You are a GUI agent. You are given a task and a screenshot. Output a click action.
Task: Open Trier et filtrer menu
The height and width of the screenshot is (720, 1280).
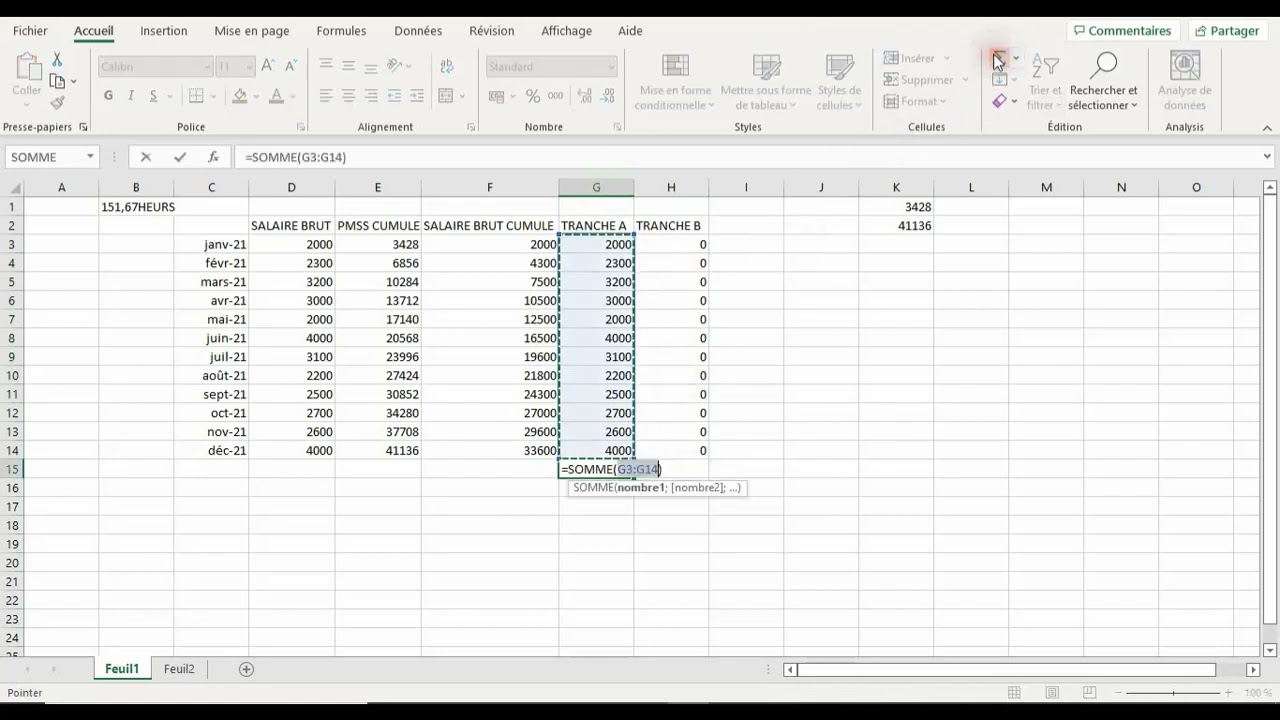(x=1045, y=81)
